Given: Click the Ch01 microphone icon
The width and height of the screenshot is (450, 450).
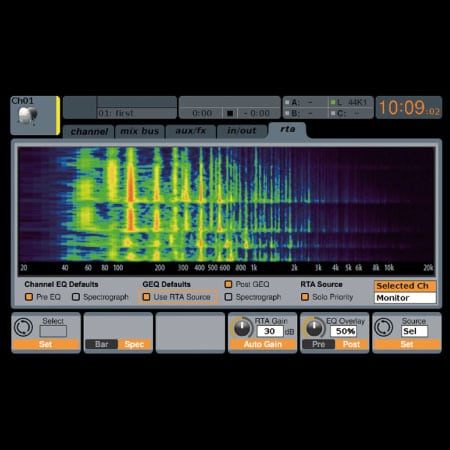Looking at the screenshot, I should point(27,116).
